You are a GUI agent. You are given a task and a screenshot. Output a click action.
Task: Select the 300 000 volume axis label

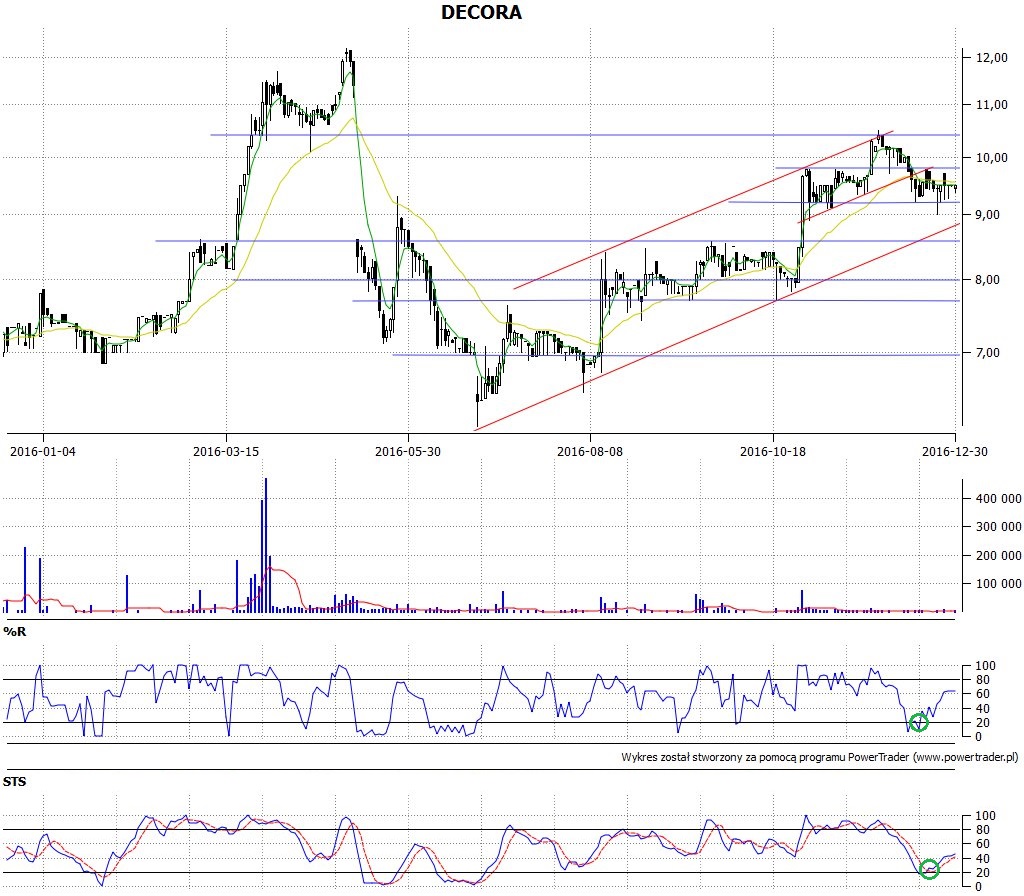[x=999, y=526]
